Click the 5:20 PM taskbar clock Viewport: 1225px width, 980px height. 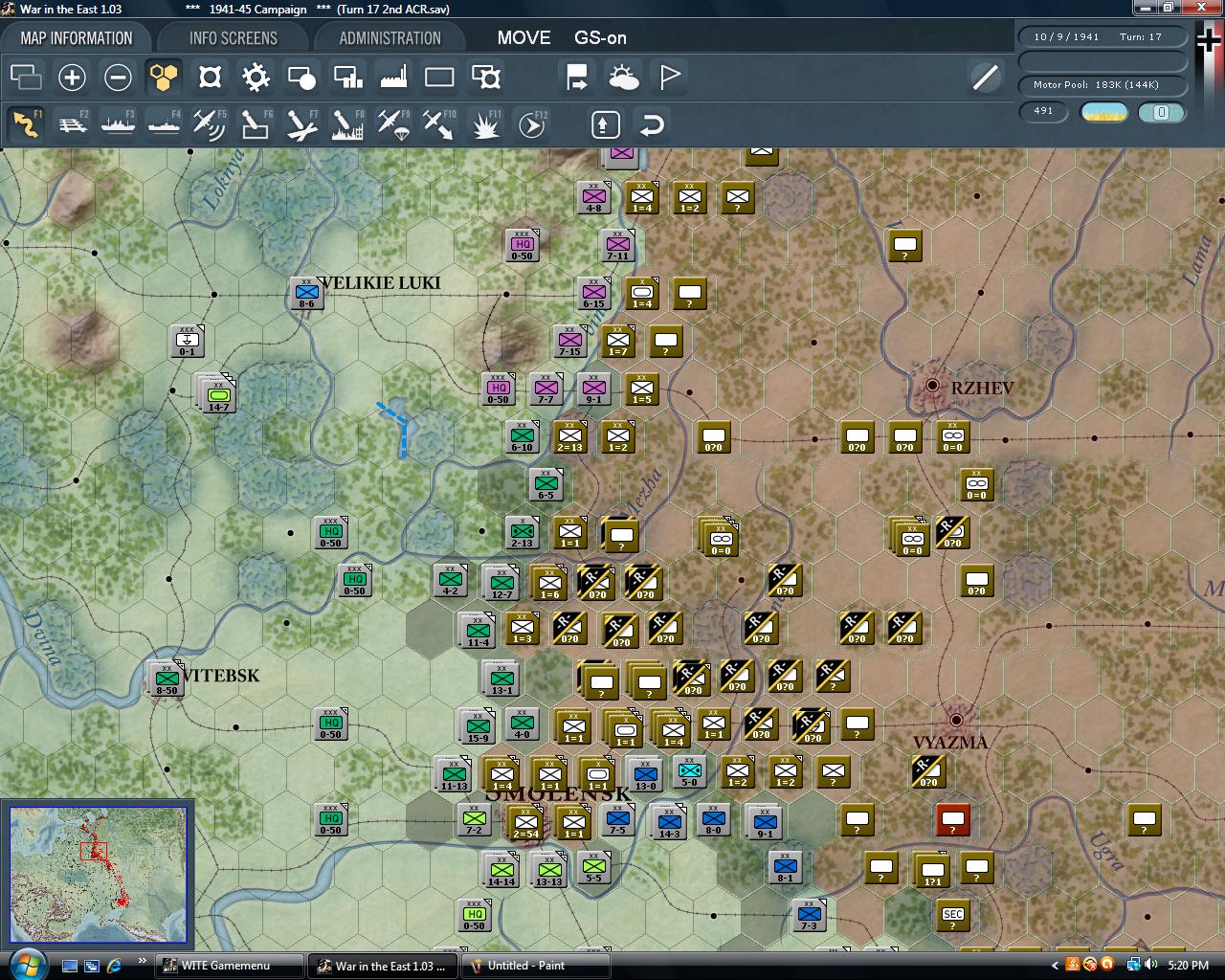pyautogui.click(x=1188, y=966)
